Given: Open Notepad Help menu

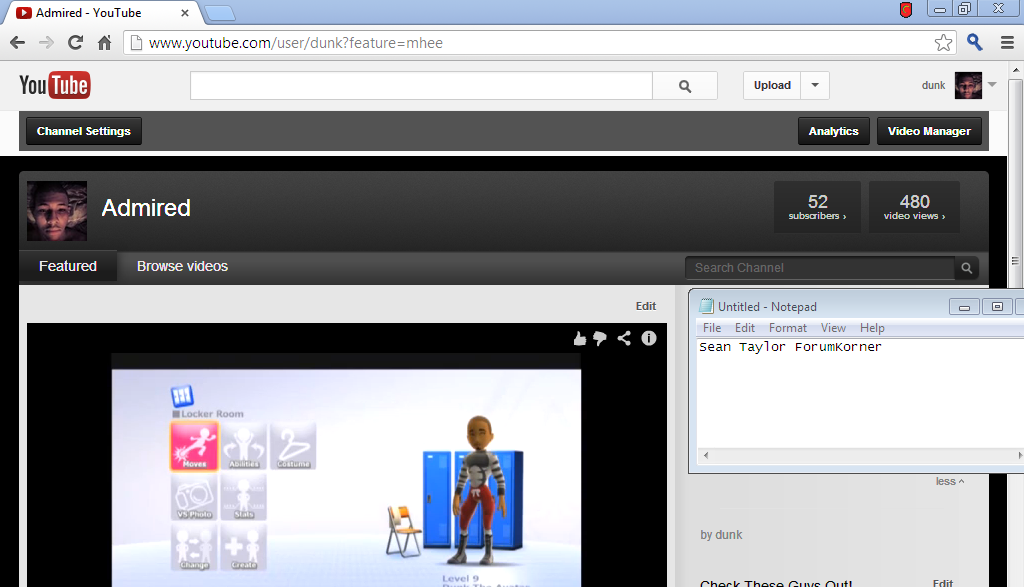Looking at the screenshot, I should pos(872,328).
